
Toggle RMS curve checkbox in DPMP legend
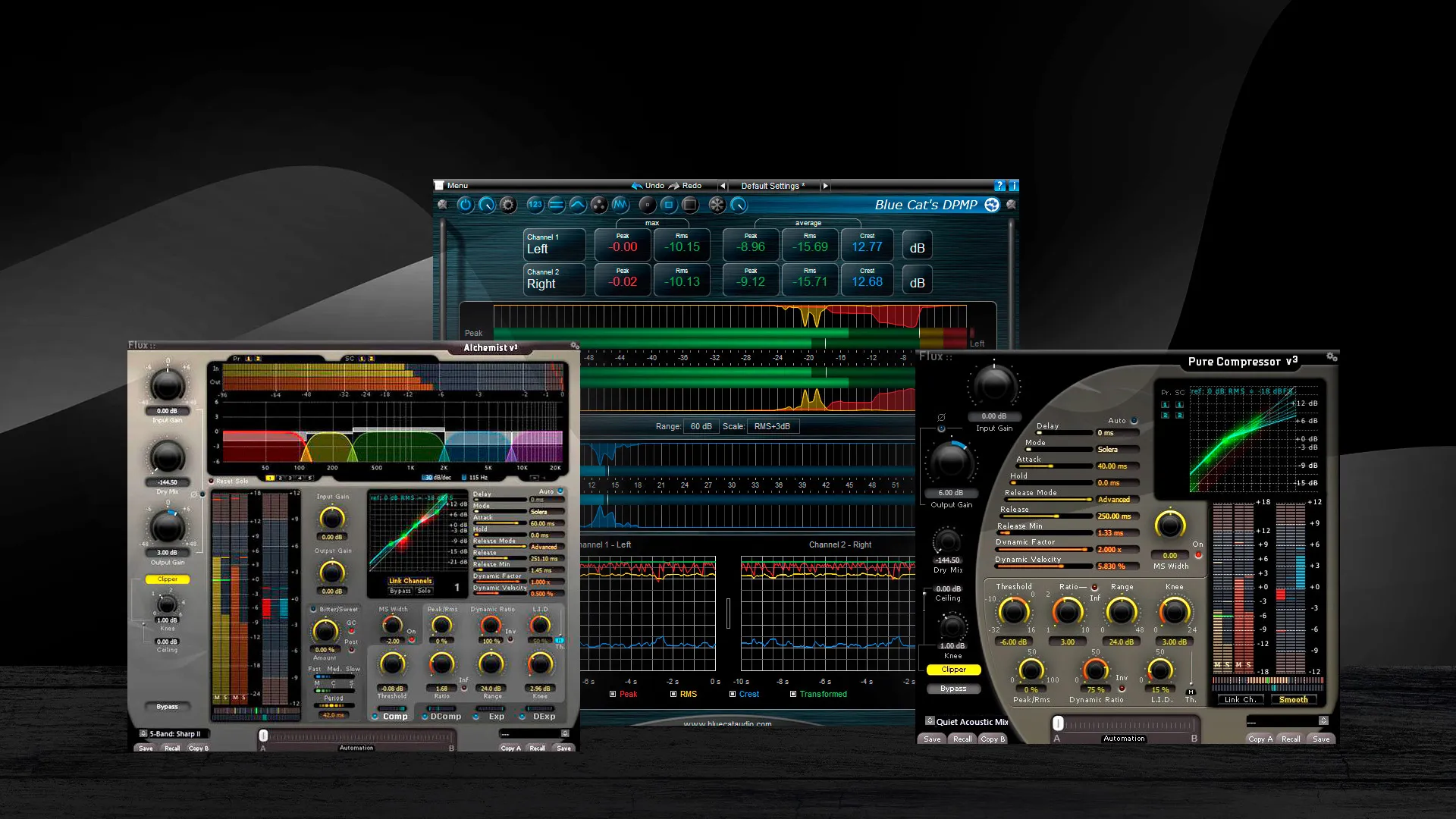coord(673,694)
